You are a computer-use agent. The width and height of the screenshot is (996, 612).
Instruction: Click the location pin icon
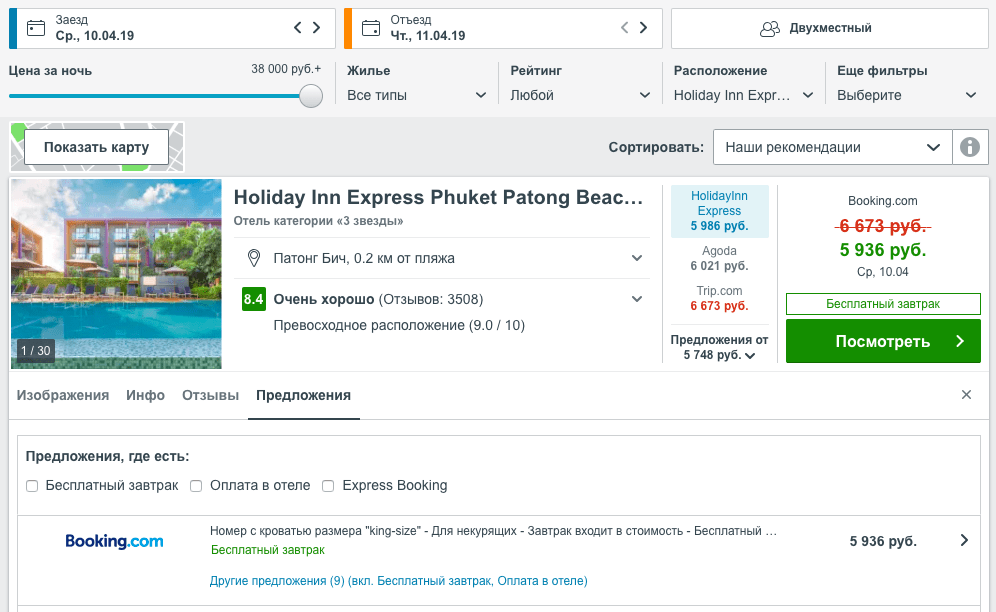[253, 258]
